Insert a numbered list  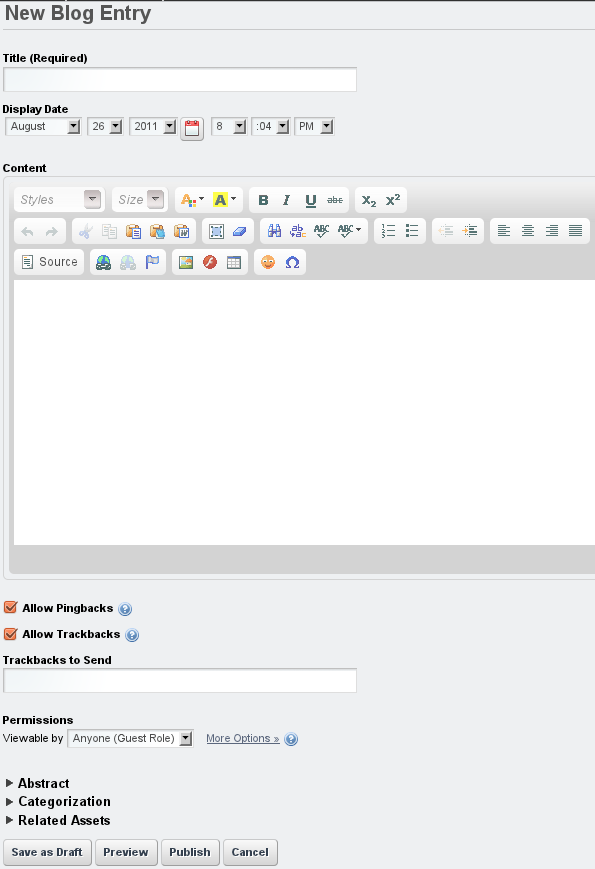[x=388, y=231]
